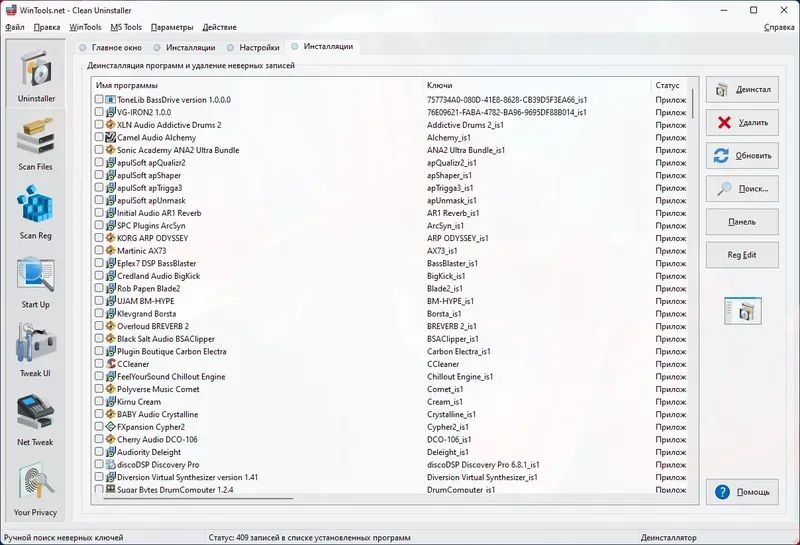Open the Scan Files sidebar tool
The image size is (800, 545).
(x=36, y=144)
